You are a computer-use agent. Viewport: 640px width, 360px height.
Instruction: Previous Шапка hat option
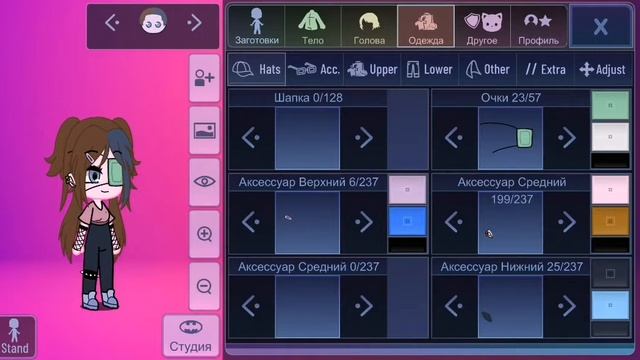(x=251, y=138)
